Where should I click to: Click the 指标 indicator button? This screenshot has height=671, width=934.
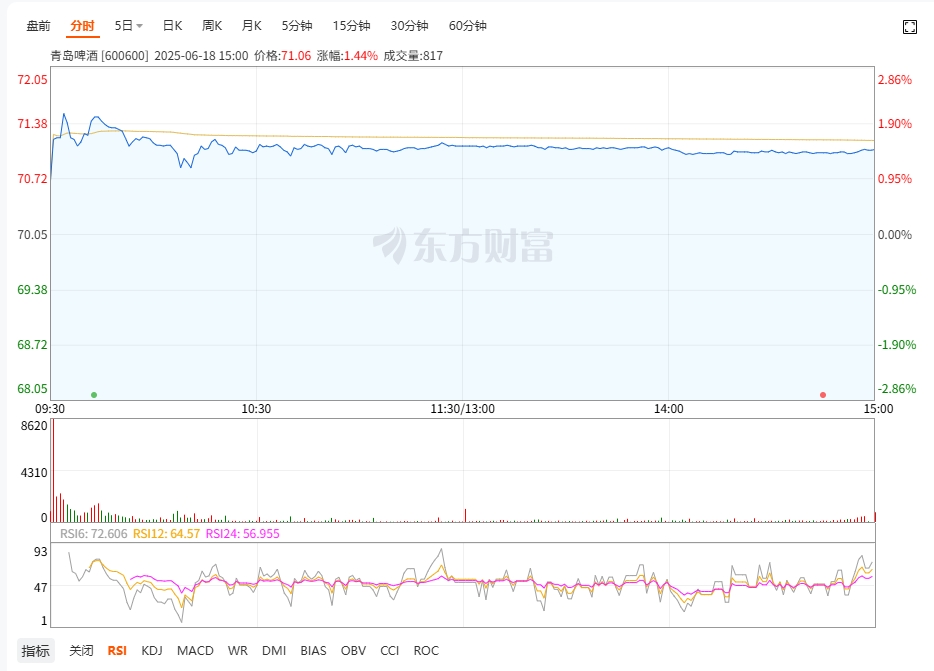[x=35, y=651]
